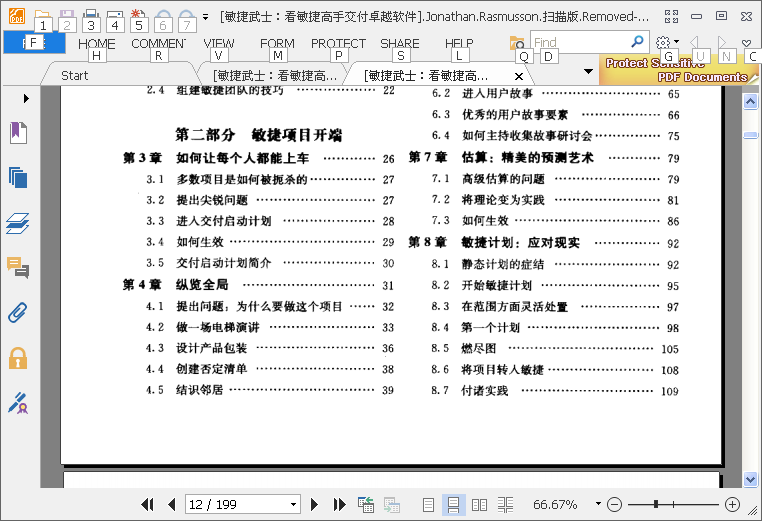The width and height of the screenshot is (762, 521).
Task: Switch to continuous page view
Action: 453,505
